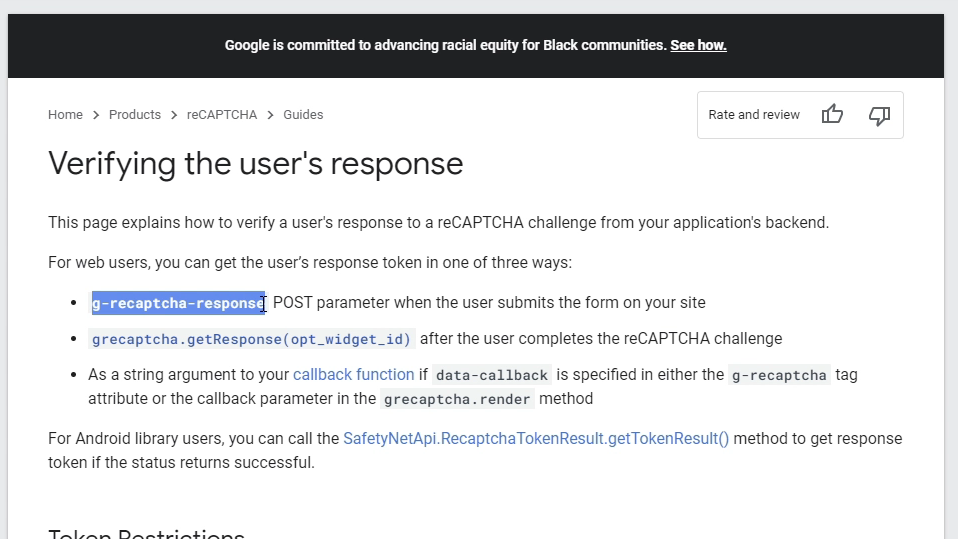
Task: Click the 'This page explains how to verify' paragraph
Action: 438,222
